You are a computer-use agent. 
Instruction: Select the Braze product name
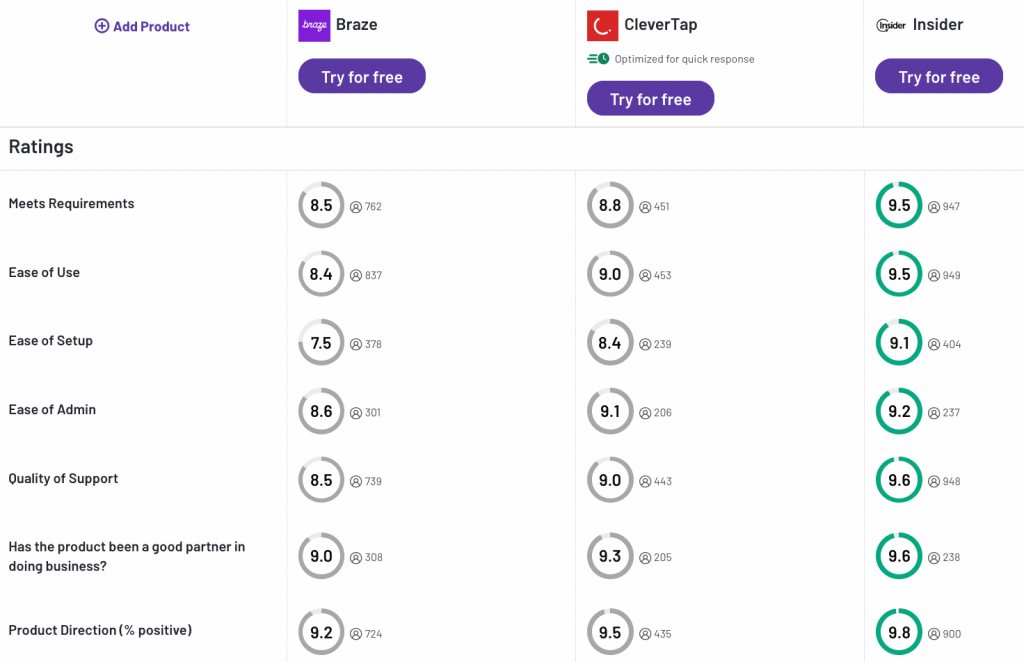point(356,25)
